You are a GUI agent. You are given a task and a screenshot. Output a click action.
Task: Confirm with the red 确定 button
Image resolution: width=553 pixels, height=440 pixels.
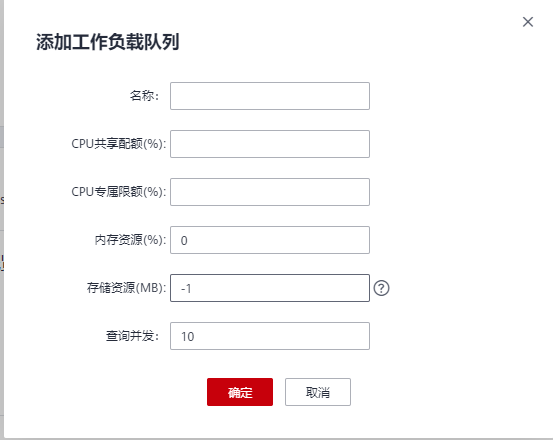[240, 392]
